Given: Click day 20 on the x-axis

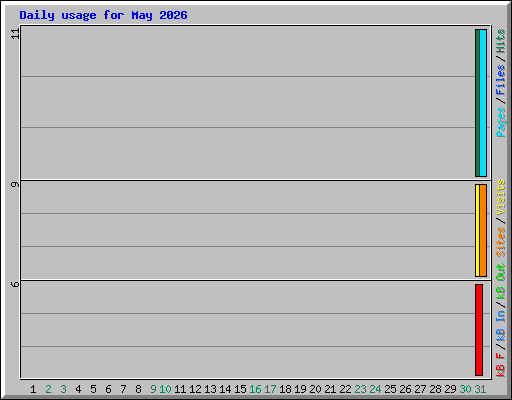Looking at the screenshot, I should [x=315, y=389].
